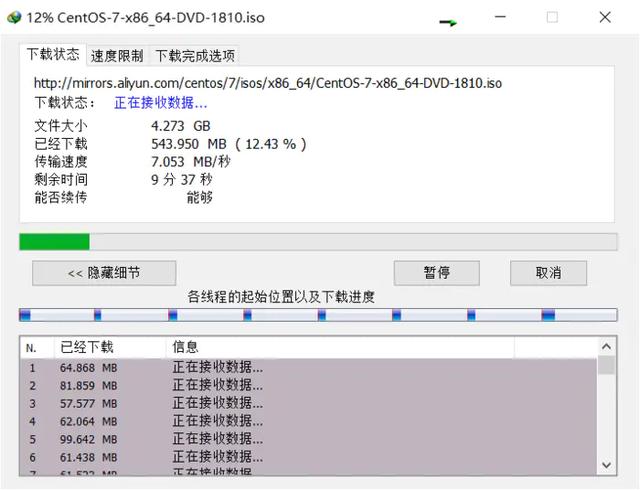The width and height of the screenshot is (640, 490).
Task: Click the 信息 column header
Action: (x=340, y=347)
